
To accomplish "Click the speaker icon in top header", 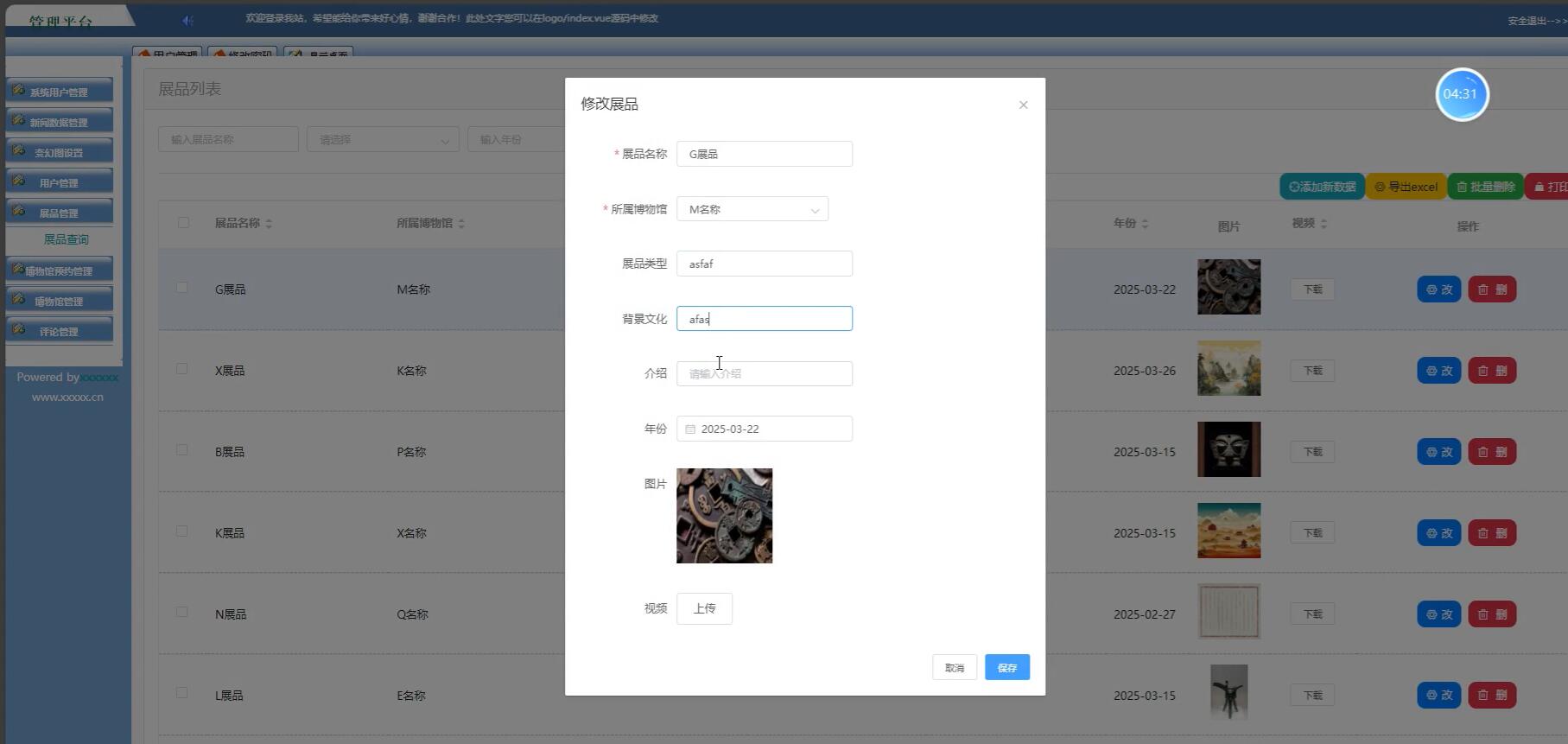I will pyautogui.click(x=187, y=20).
